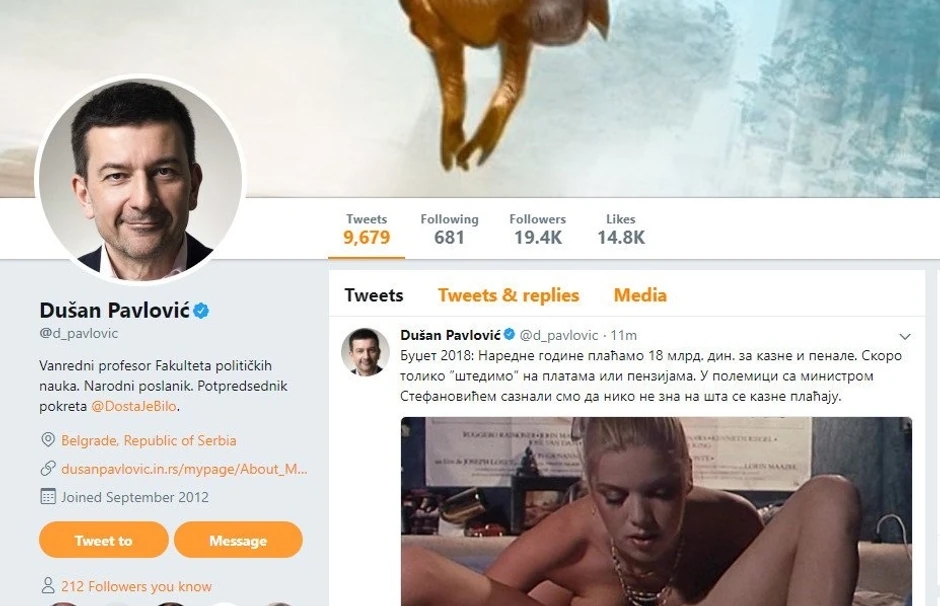Click the chain link icon beside website
Screen dimensions: 940x606
(x=47, y=468)
